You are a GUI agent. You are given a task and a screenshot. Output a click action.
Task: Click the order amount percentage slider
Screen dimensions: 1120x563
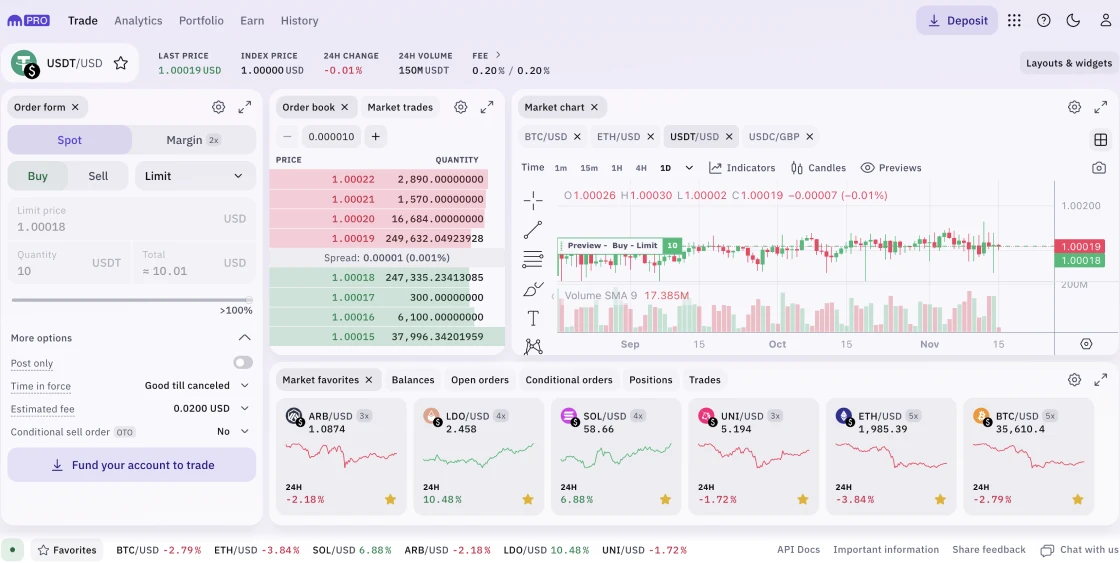(131, 300)
